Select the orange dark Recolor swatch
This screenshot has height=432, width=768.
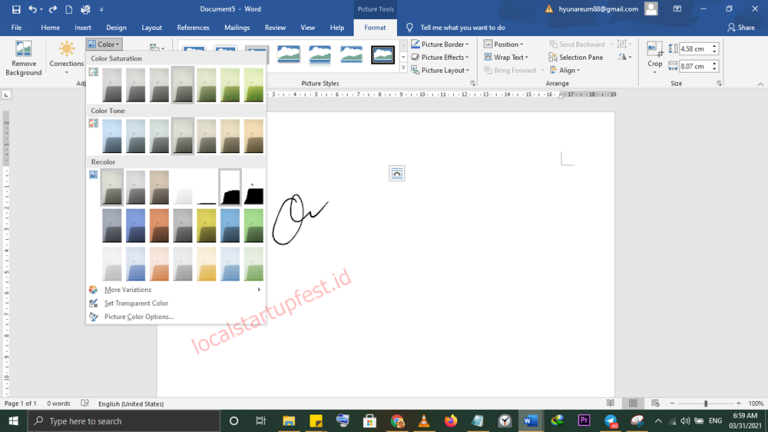(159, 226)
